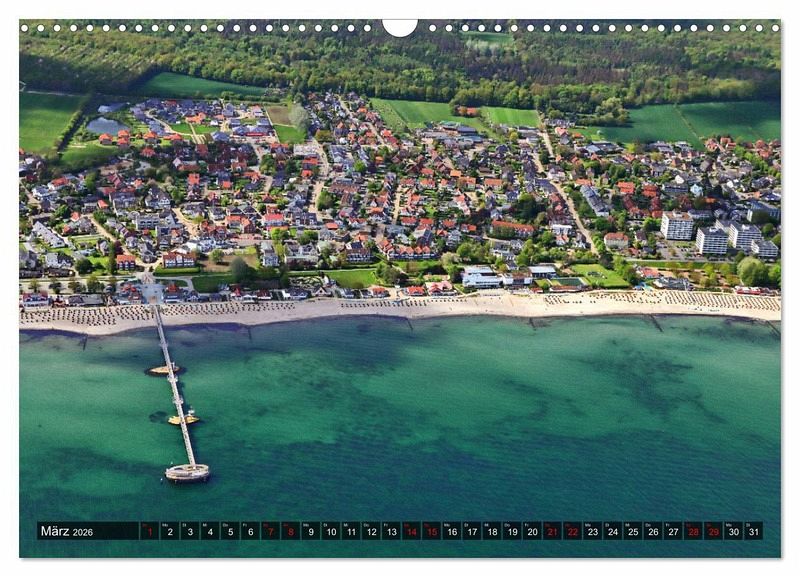Click the round pier head platform
Image resolution: width=800 pixels, height=577 pixels.
pyautogui.click(x=187, y=472)
